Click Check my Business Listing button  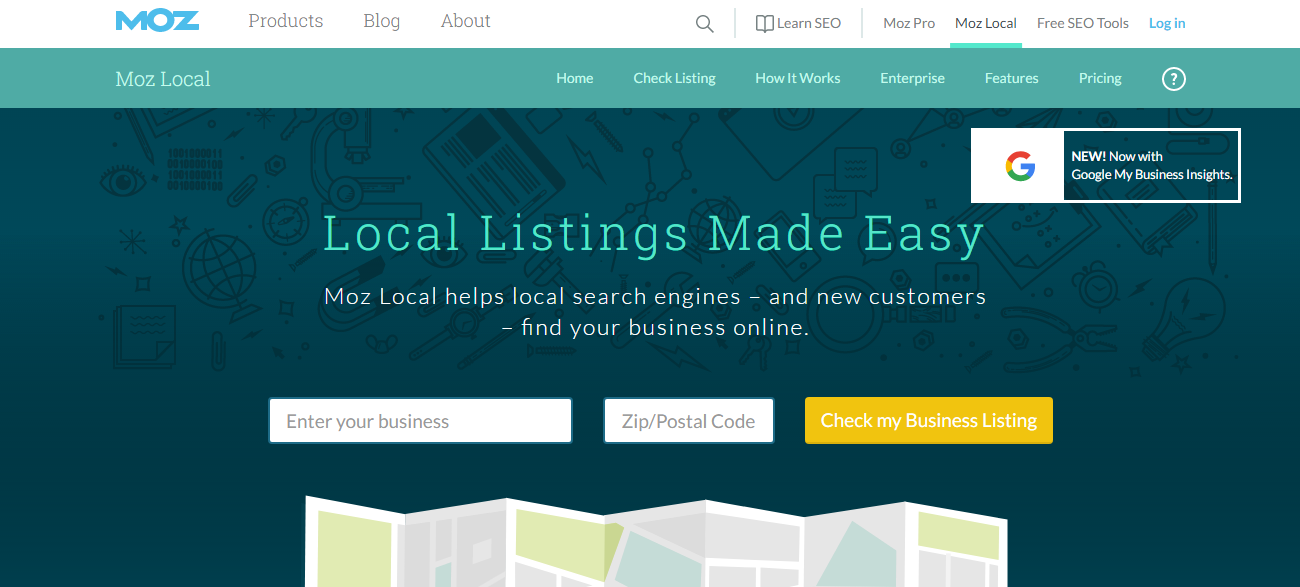929,420
